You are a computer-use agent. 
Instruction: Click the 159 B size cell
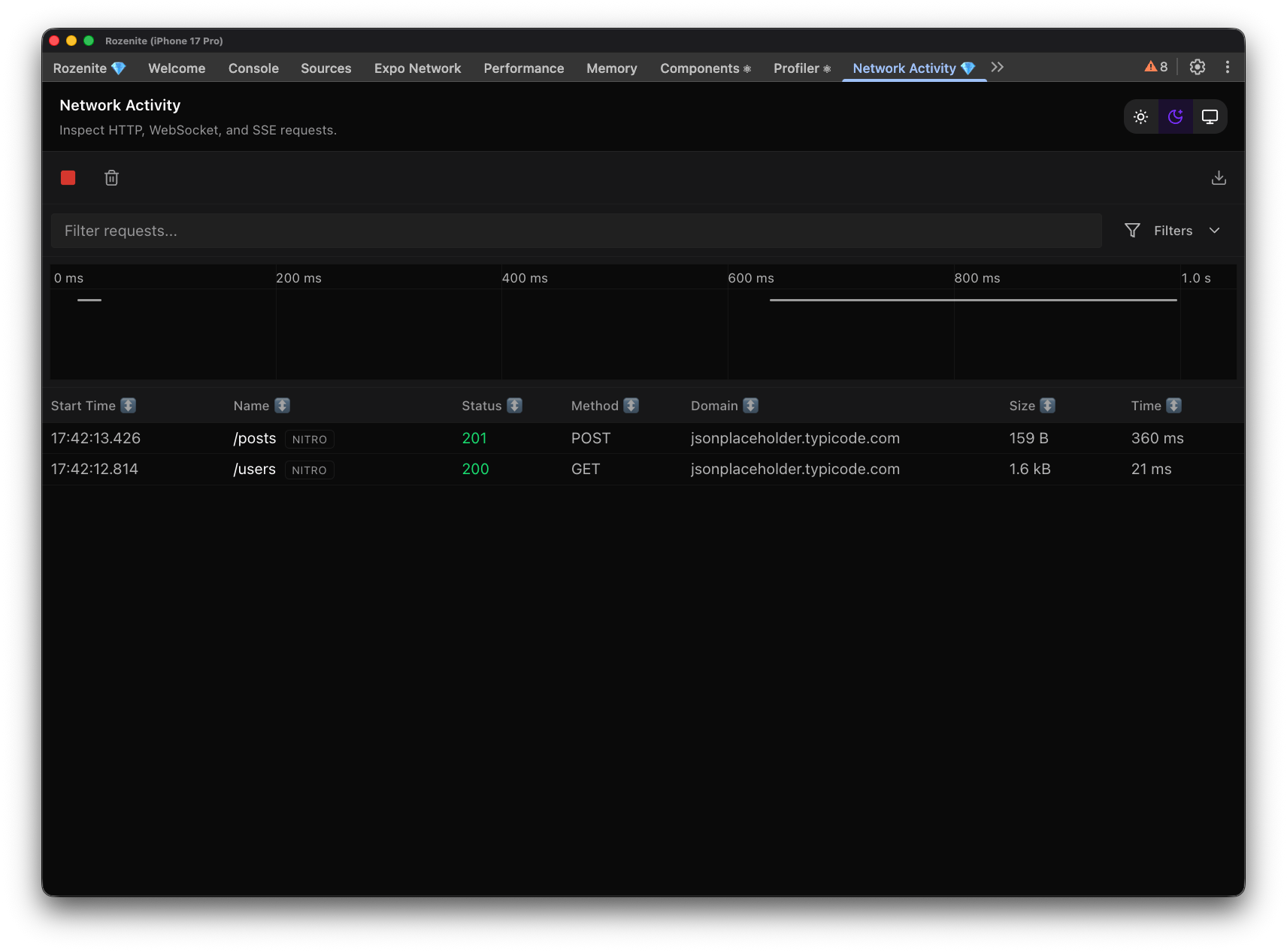1028,438
